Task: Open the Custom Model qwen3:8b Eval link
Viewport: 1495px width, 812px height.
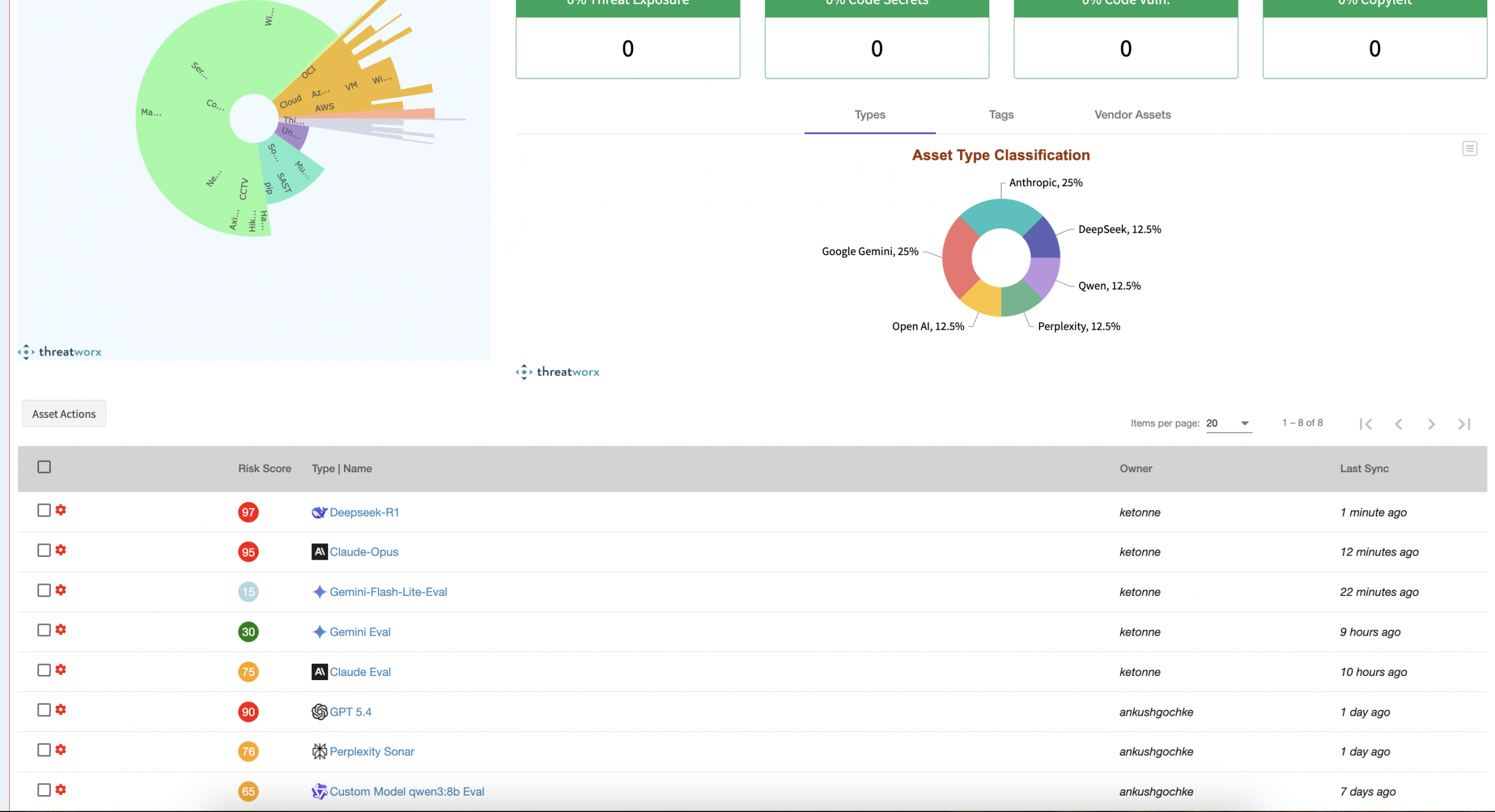Action: (x=406, y=792)
